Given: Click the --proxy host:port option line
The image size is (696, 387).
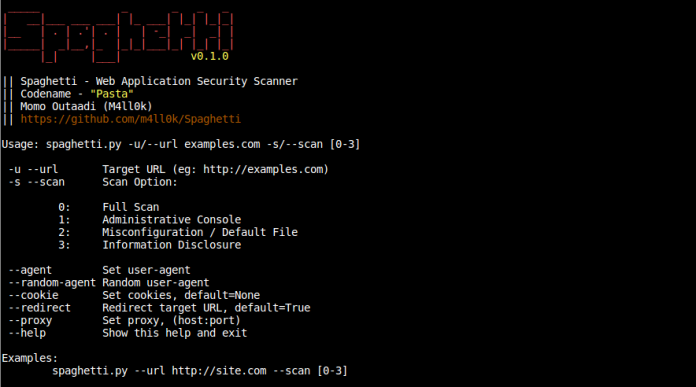Looking at the screenshot, I should (x=125, y=320).
